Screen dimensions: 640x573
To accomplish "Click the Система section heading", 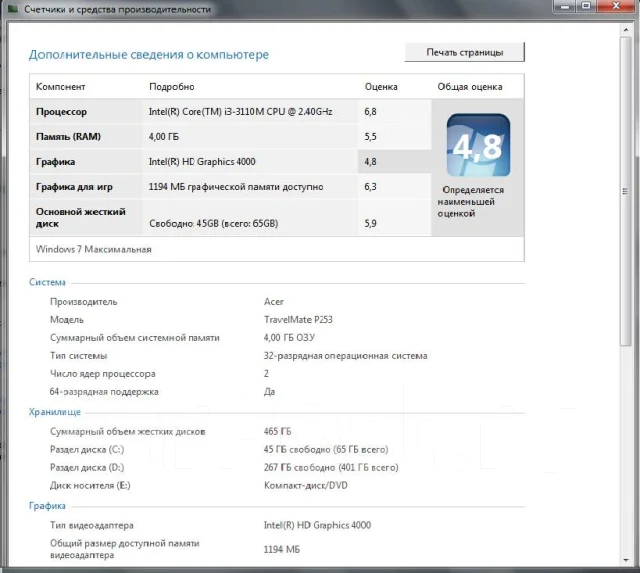I will [x=47, y=282].
